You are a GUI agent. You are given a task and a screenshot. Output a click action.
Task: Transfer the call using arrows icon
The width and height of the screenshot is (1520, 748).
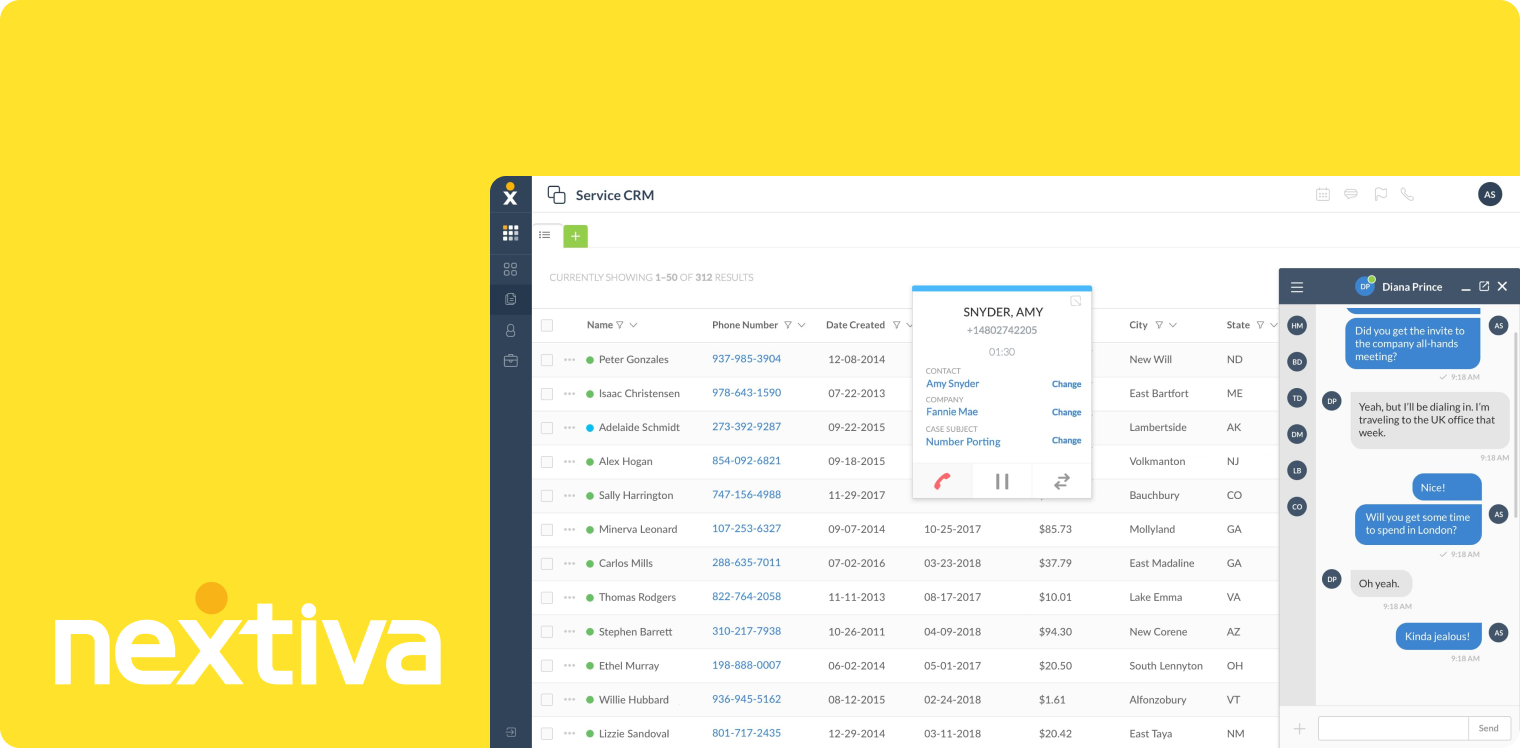[1062, 481]
